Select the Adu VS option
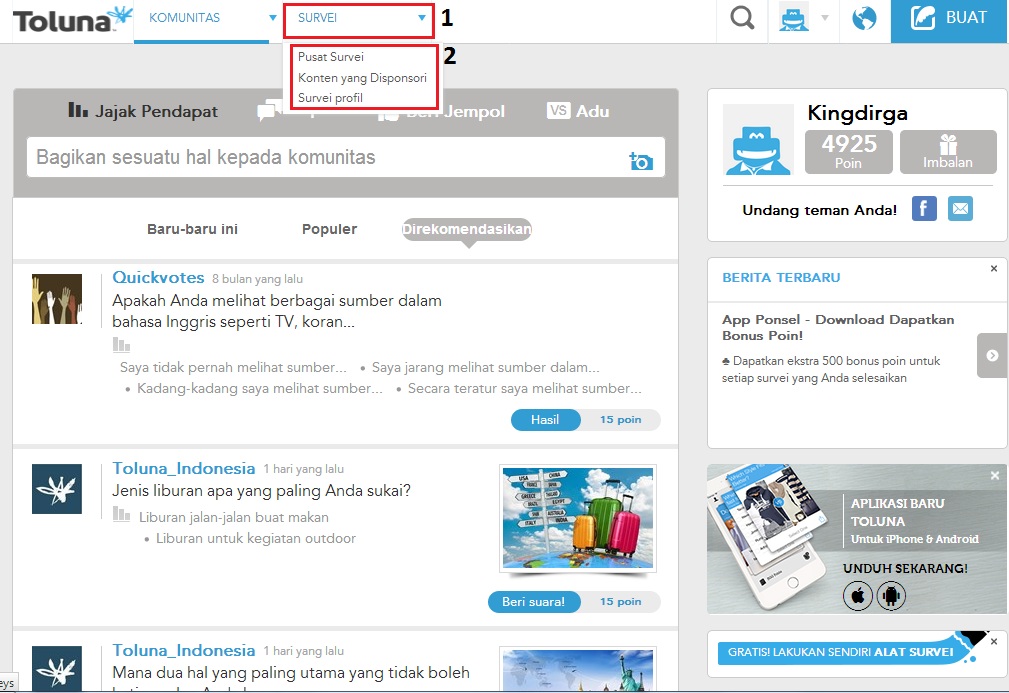The image size is (1009, 693). 578,111
